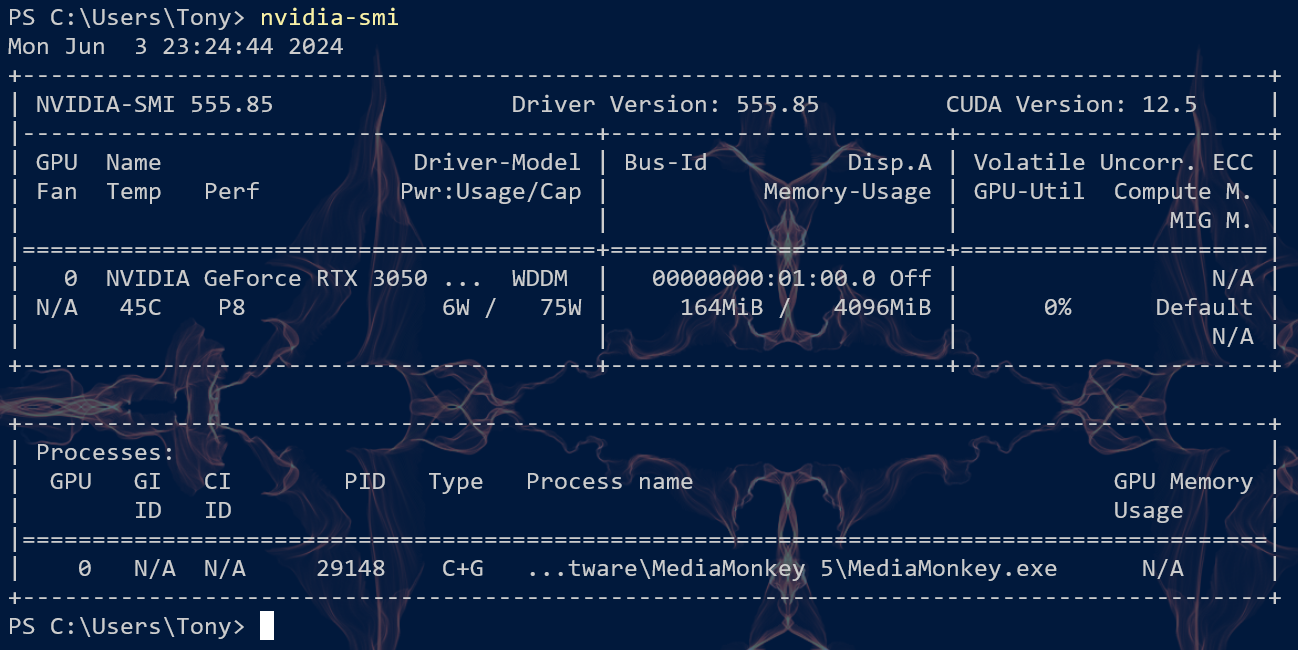Click the Driver Version 555.85 text
This screenshot has height=650, width=1298.
pyautogui.click(x=665, y=105)
